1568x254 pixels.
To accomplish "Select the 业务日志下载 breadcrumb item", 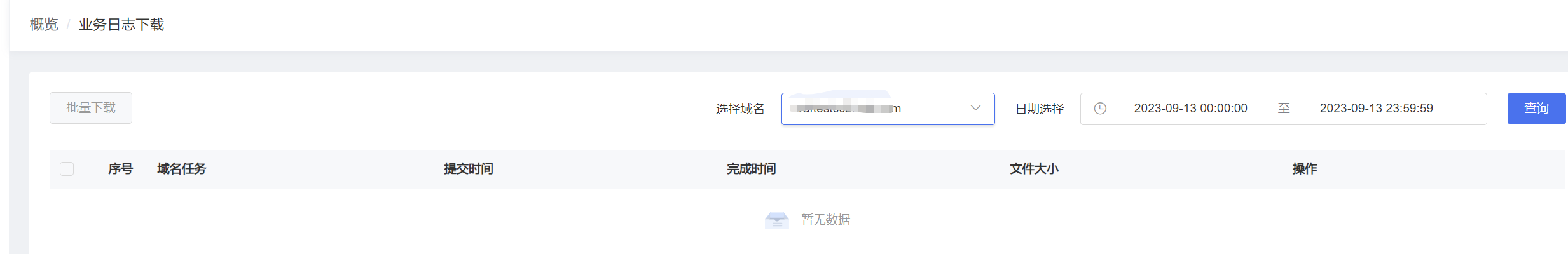I will (x=121, y=25).
